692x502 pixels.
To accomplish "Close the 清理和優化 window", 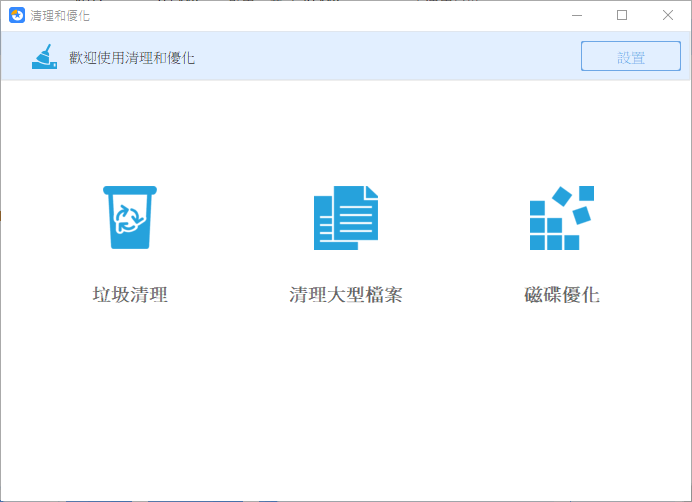I will 667,15.
